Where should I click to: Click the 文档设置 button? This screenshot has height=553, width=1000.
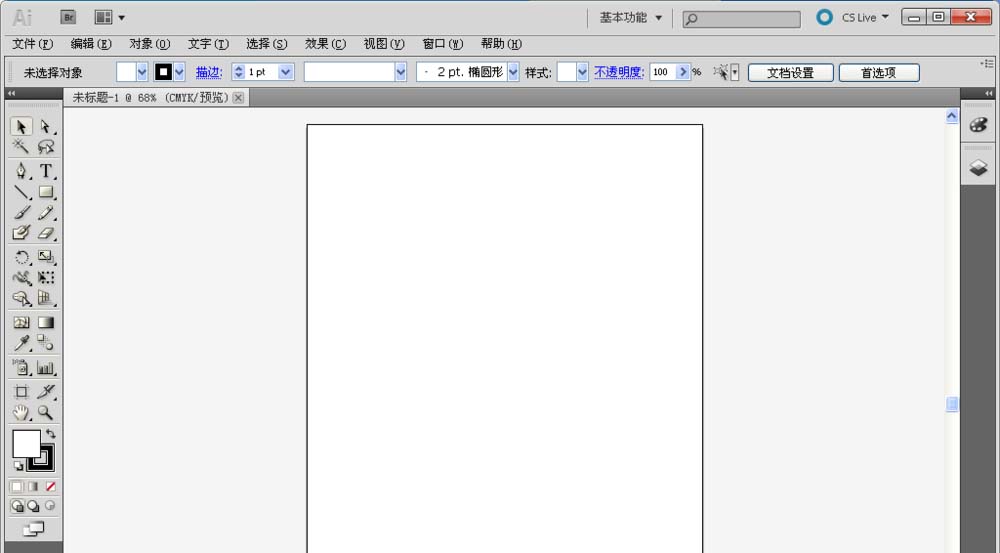(x=791, y=73)
